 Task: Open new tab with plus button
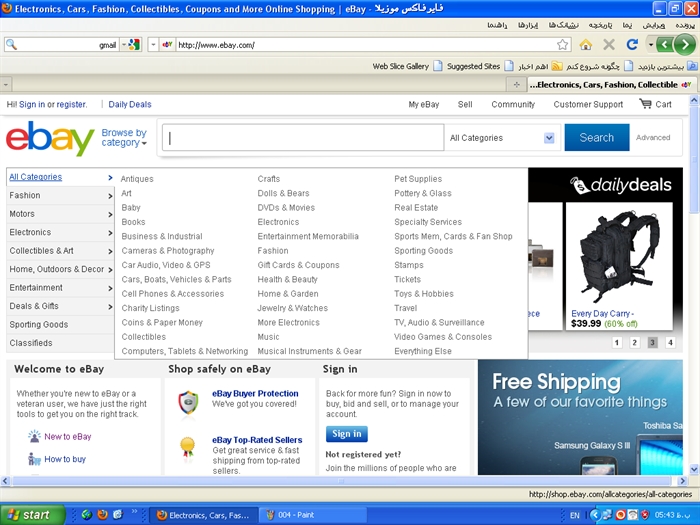[x=517, y=84]
